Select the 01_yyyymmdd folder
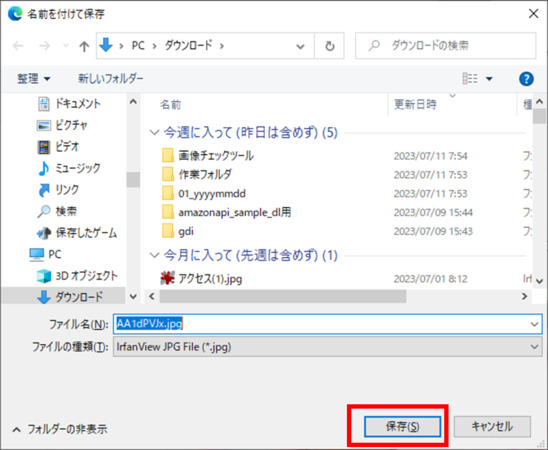548x450 pixels. pyautogui.click(x=212, y=194)
